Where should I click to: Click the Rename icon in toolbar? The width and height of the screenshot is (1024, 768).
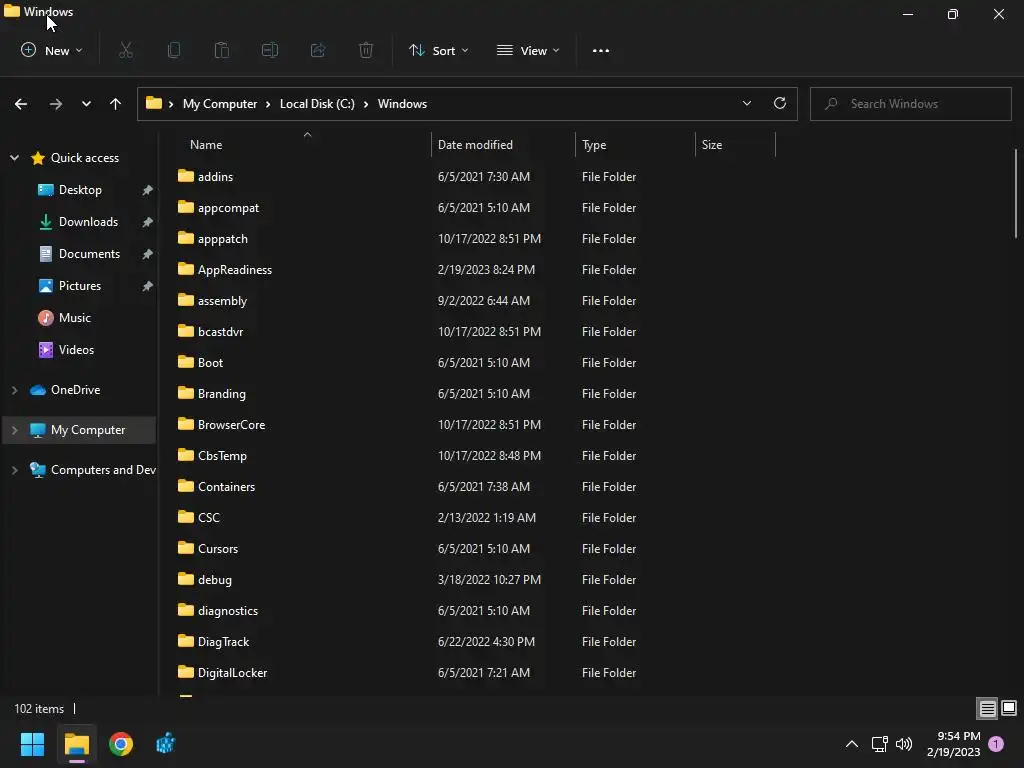[x=270, y=50]
